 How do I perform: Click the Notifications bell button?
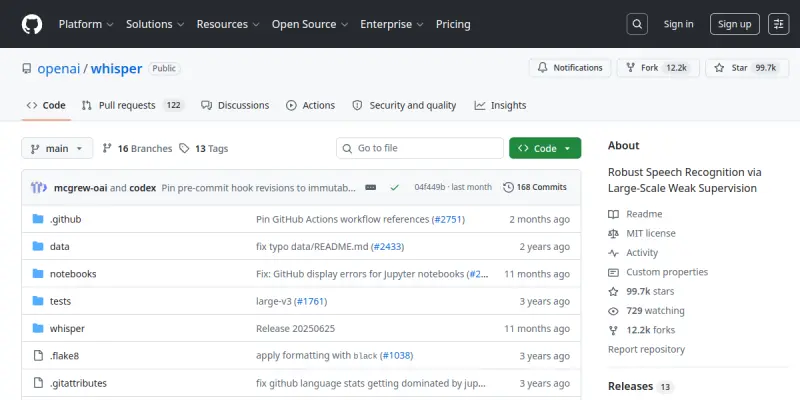coord(570,68)
